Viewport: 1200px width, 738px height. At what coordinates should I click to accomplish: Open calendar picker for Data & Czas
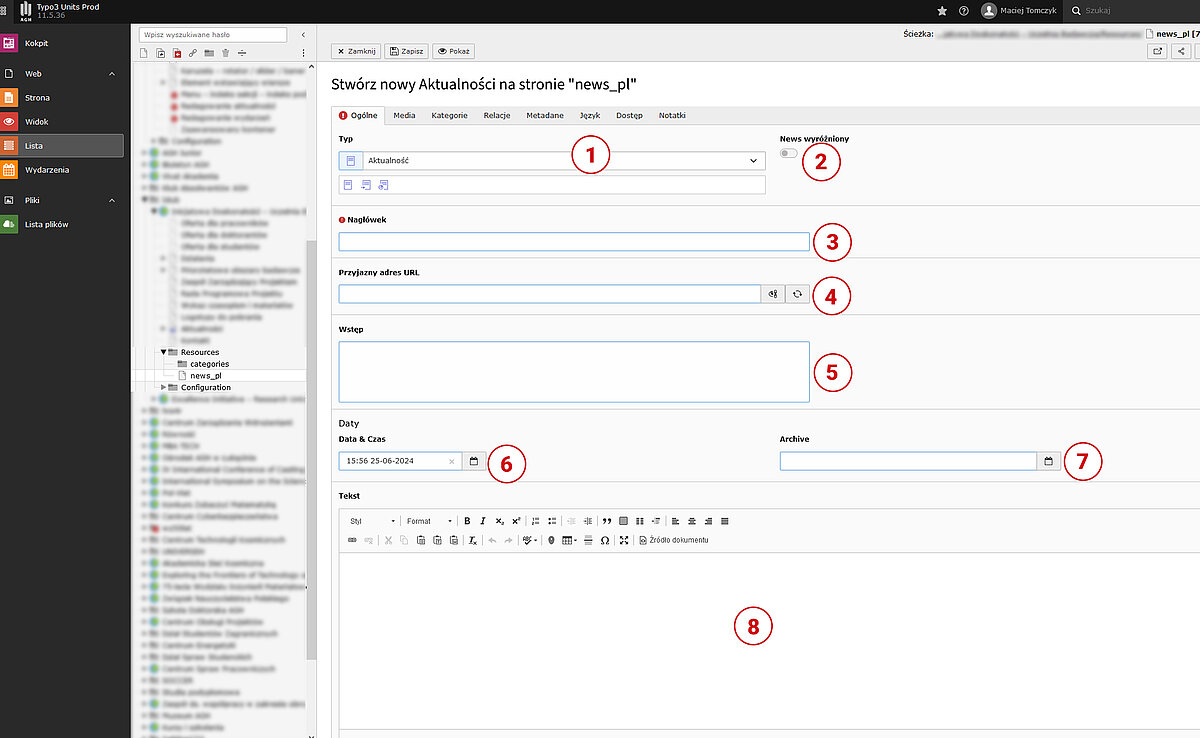point(475,461)
